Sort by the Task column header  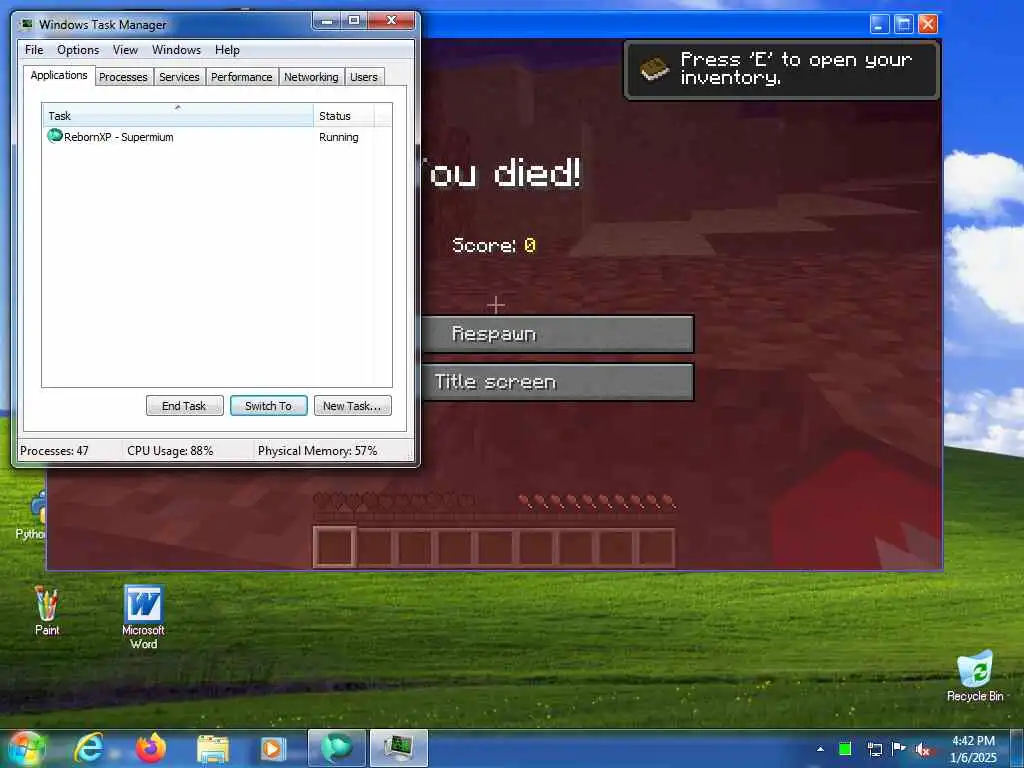[178, 115]
